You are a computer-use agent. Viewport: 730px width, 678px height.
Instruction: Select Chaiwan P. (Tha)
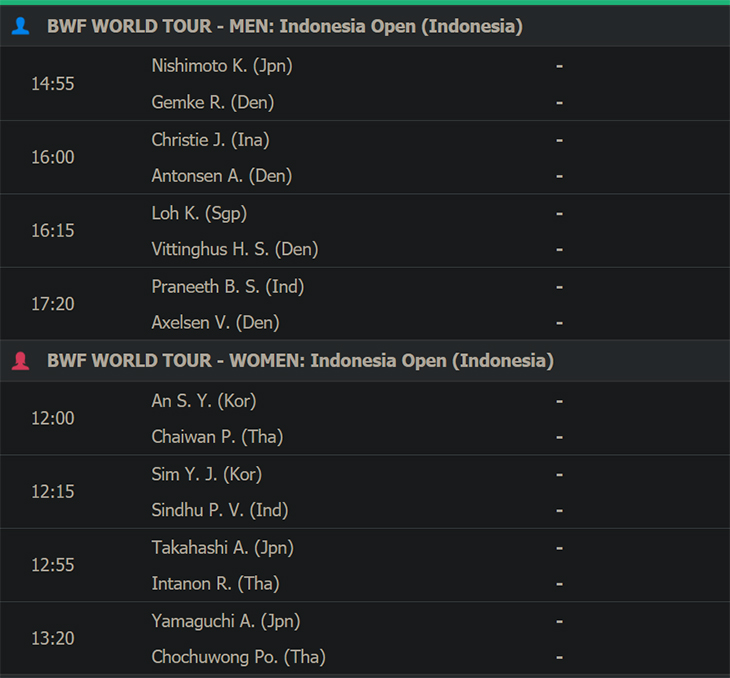click(x=217, y=437)
